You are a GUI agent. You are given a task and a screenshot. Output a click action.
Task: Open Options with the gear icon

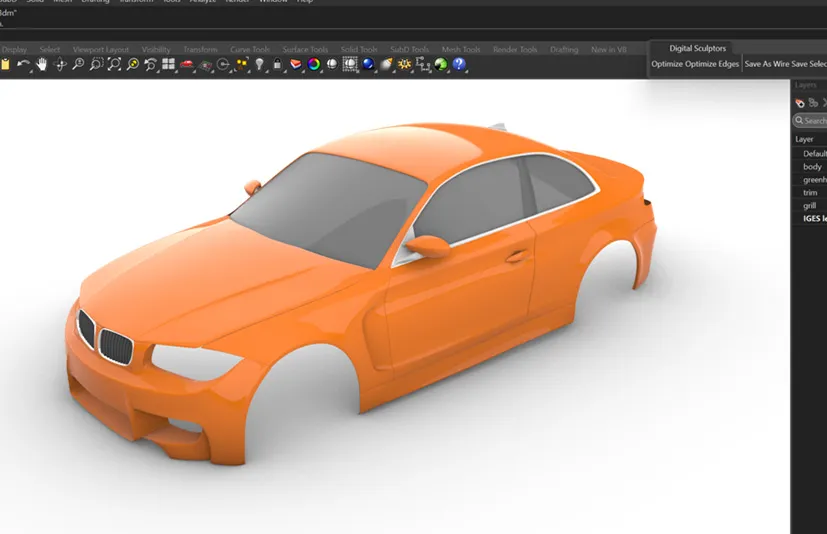pos(405,64)
